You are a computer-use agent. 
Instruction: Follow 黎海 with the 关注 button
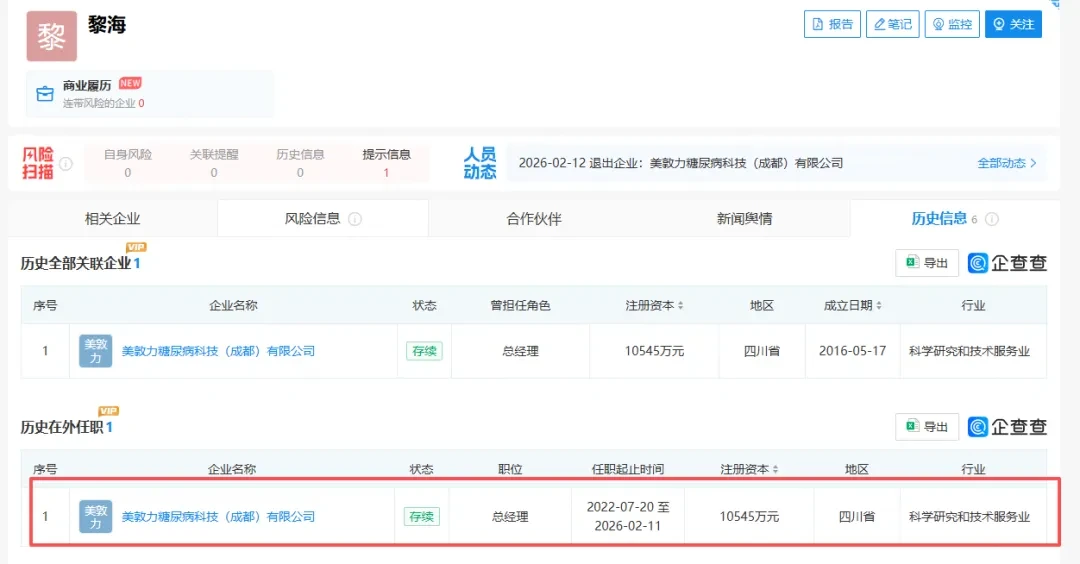click(1013, 24)
